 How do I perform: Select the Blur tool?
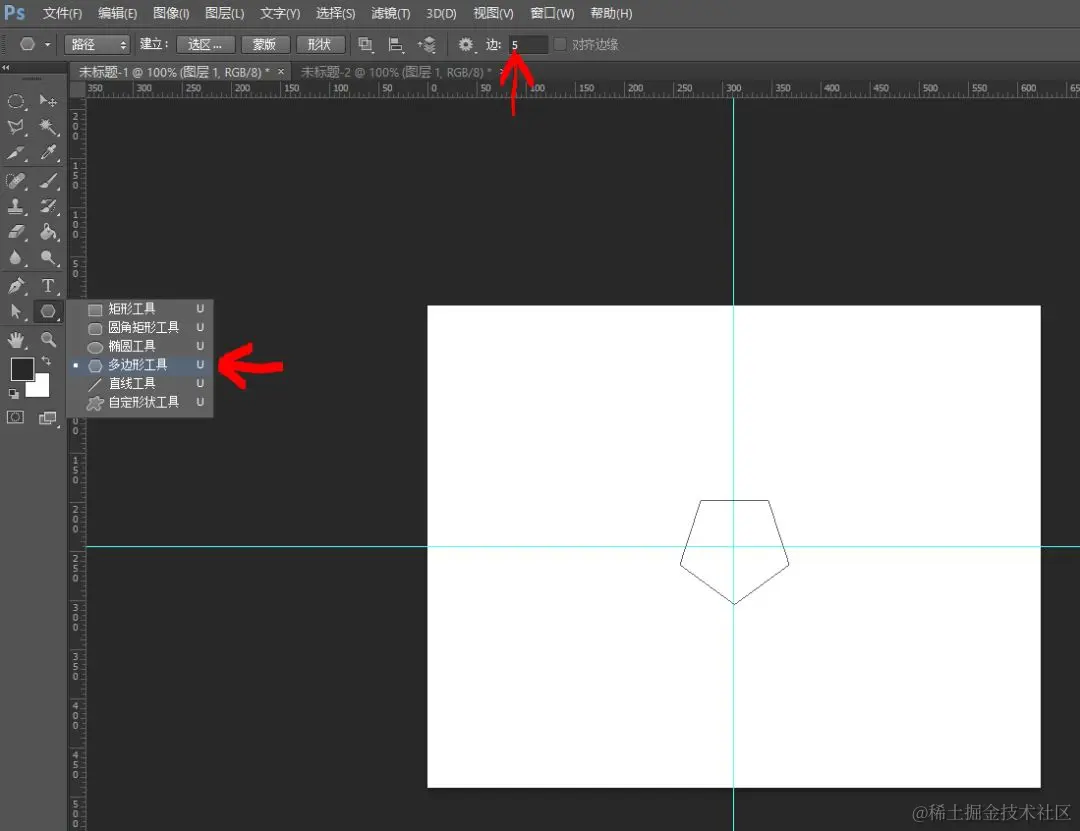pos(16,258)
